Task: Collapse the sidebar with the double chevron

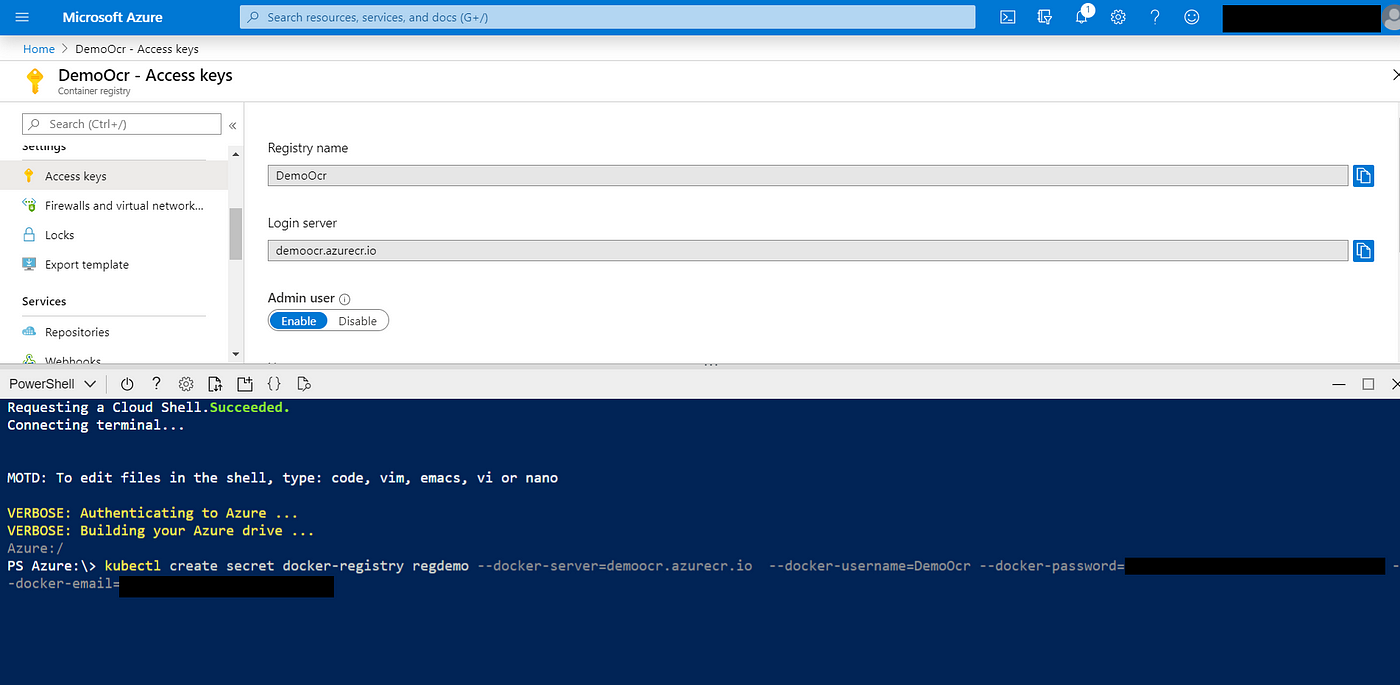Action: [x=233, y=125]
